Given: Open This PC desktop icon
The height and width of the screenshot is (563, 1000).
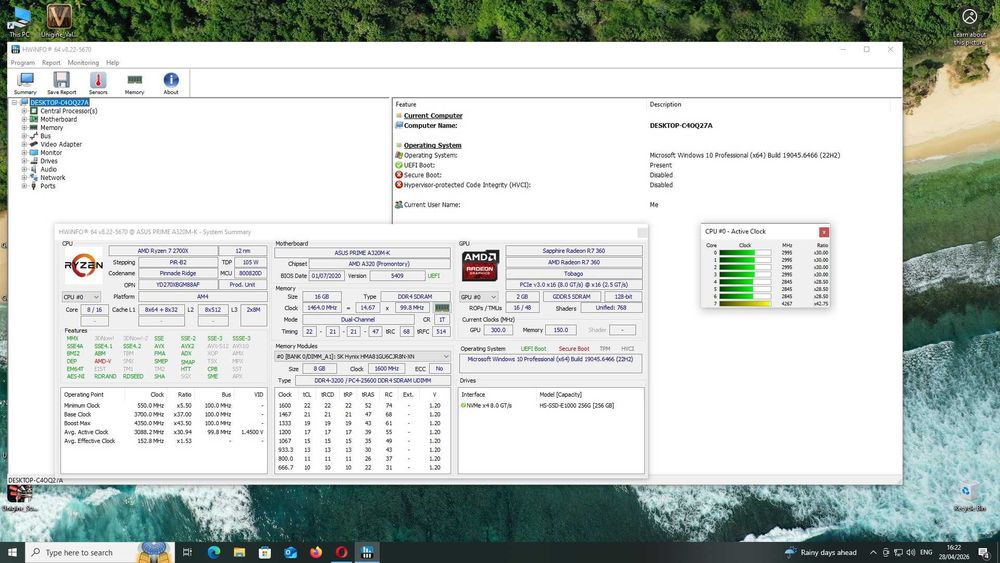Looking at the screenshot, I should [x=19, y=21].
